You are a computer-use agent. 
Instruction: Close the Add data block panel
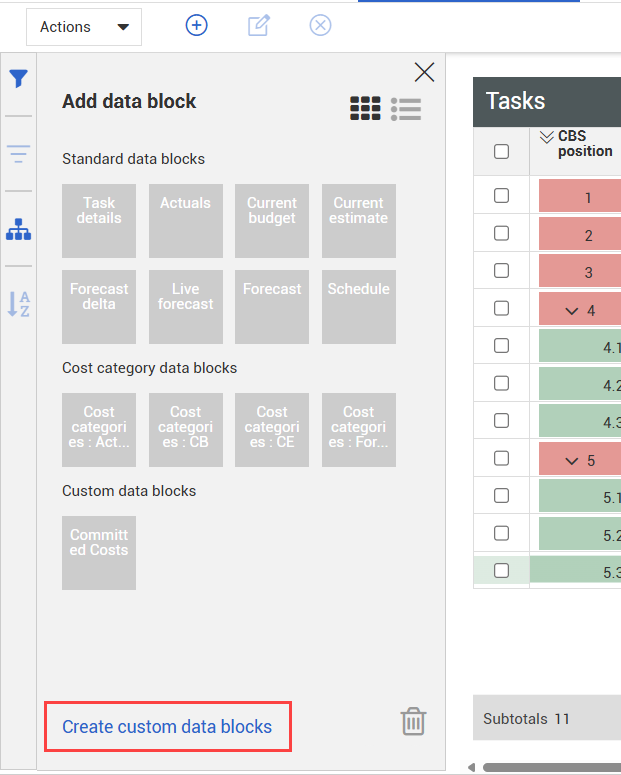pyautogui.click(x=424, y=72)
